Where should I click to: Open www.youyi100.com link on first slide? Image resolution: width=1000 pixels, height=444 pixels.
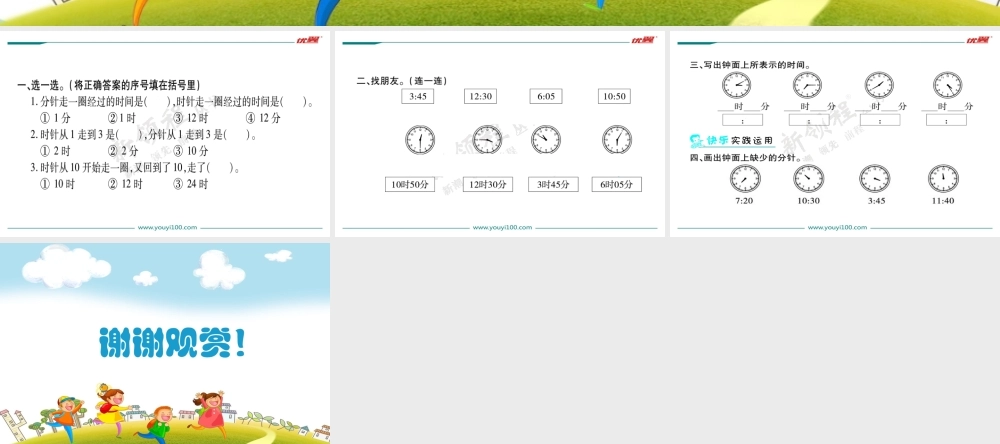(167, 227)
